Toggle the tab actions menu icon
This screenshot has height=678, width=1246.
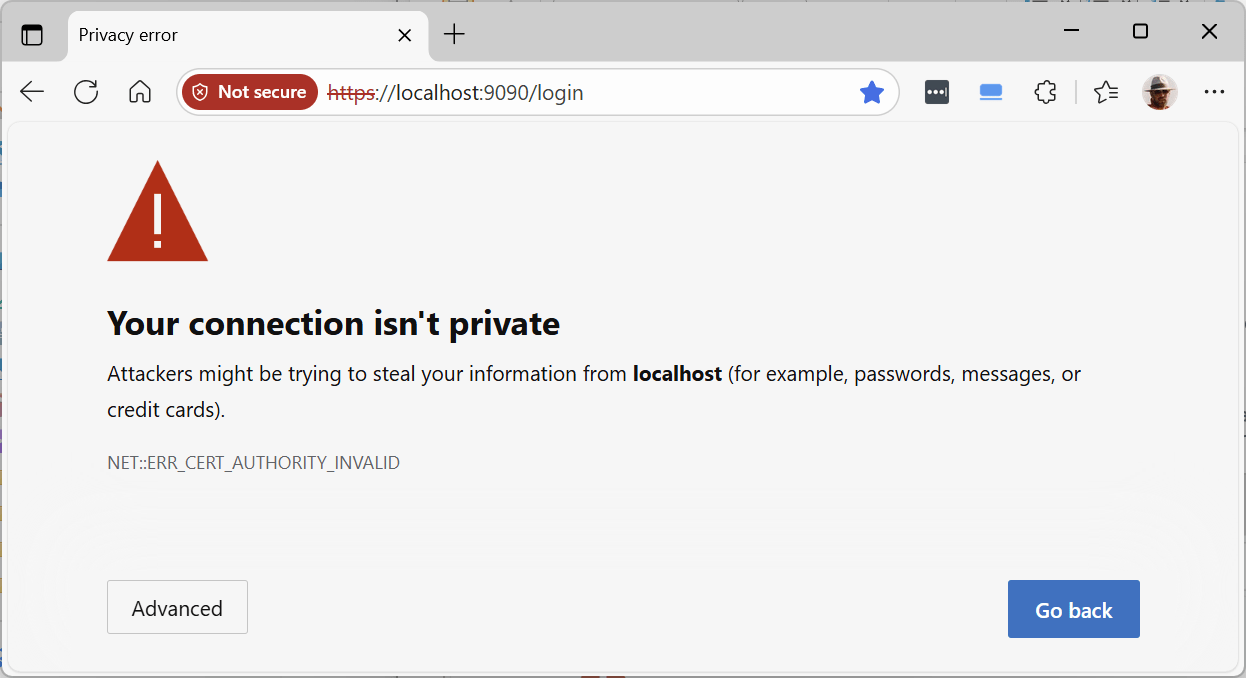pyautogui.click(x=32, y=35)
